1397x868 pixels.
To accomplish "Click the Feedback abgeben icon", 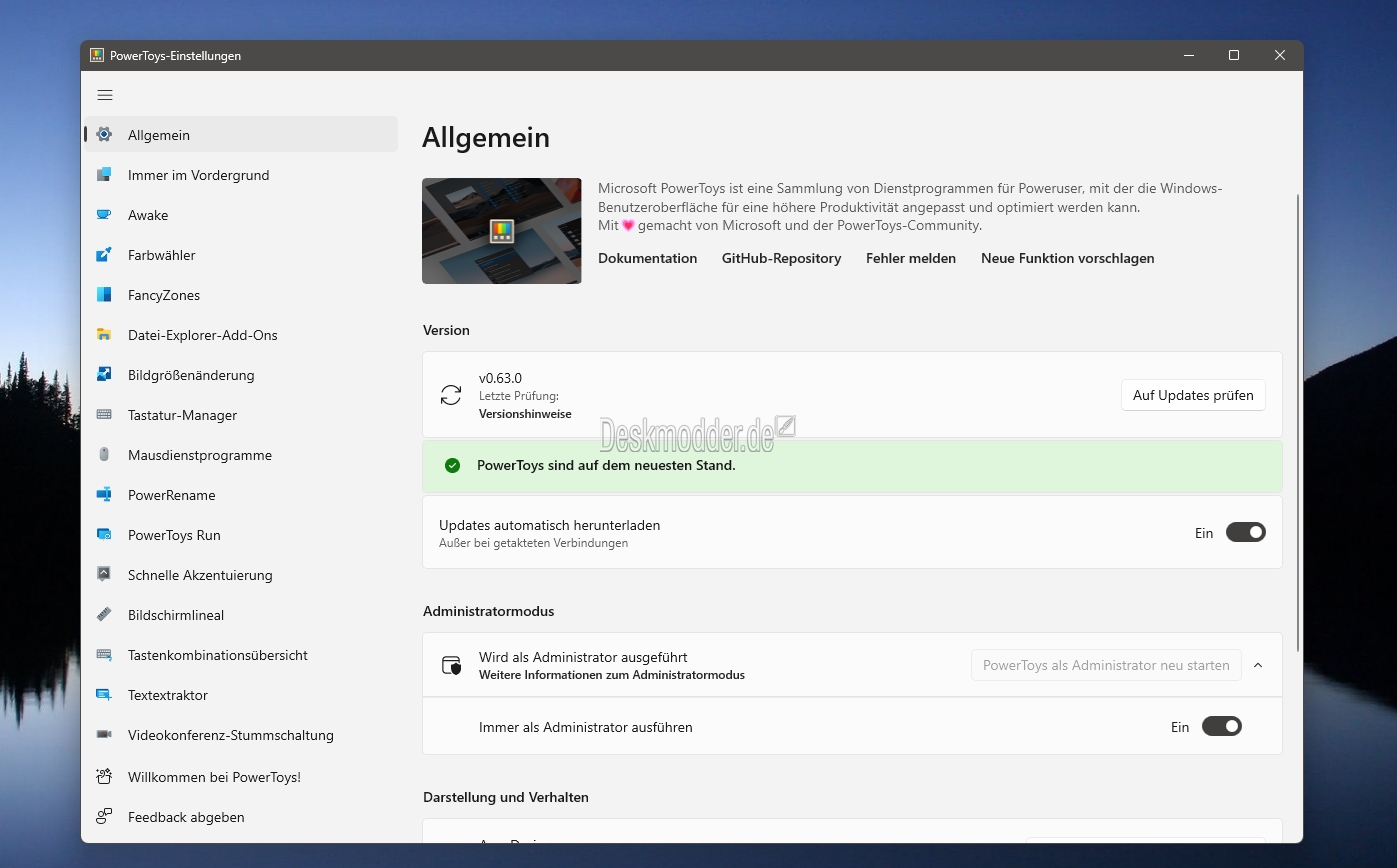I will click(x=104, y=817).
